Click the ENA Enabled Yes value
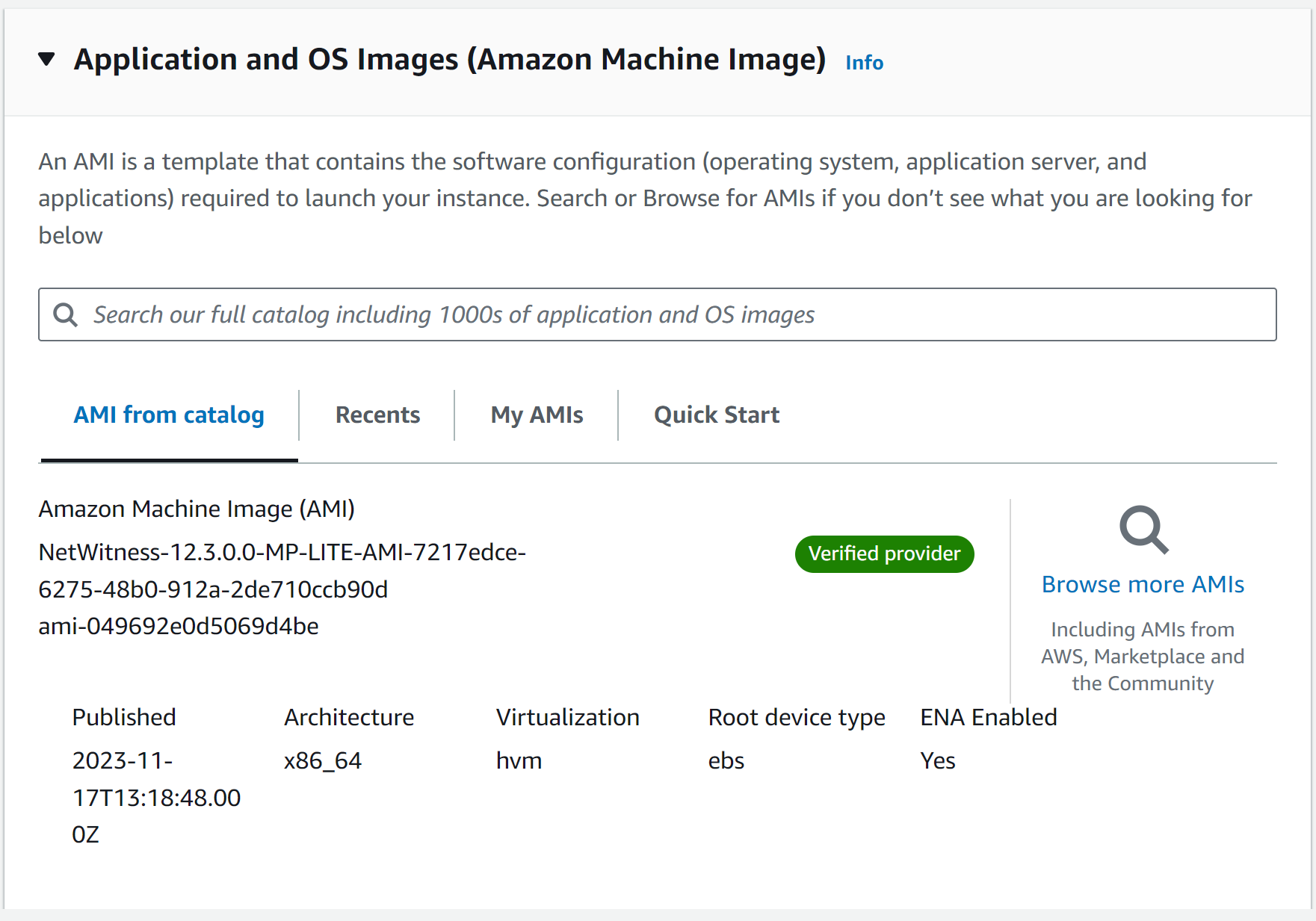Viewport: 1316px width, 921px height. [938, 761]
